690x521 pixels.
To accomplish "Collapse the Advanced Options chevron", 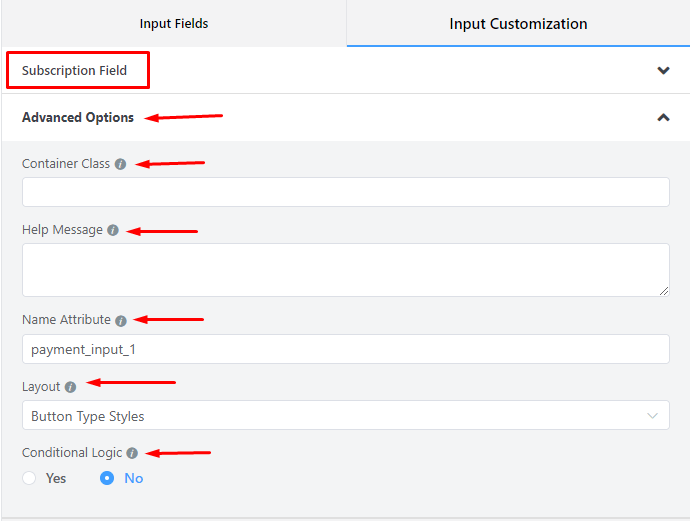I will (663, 117).
